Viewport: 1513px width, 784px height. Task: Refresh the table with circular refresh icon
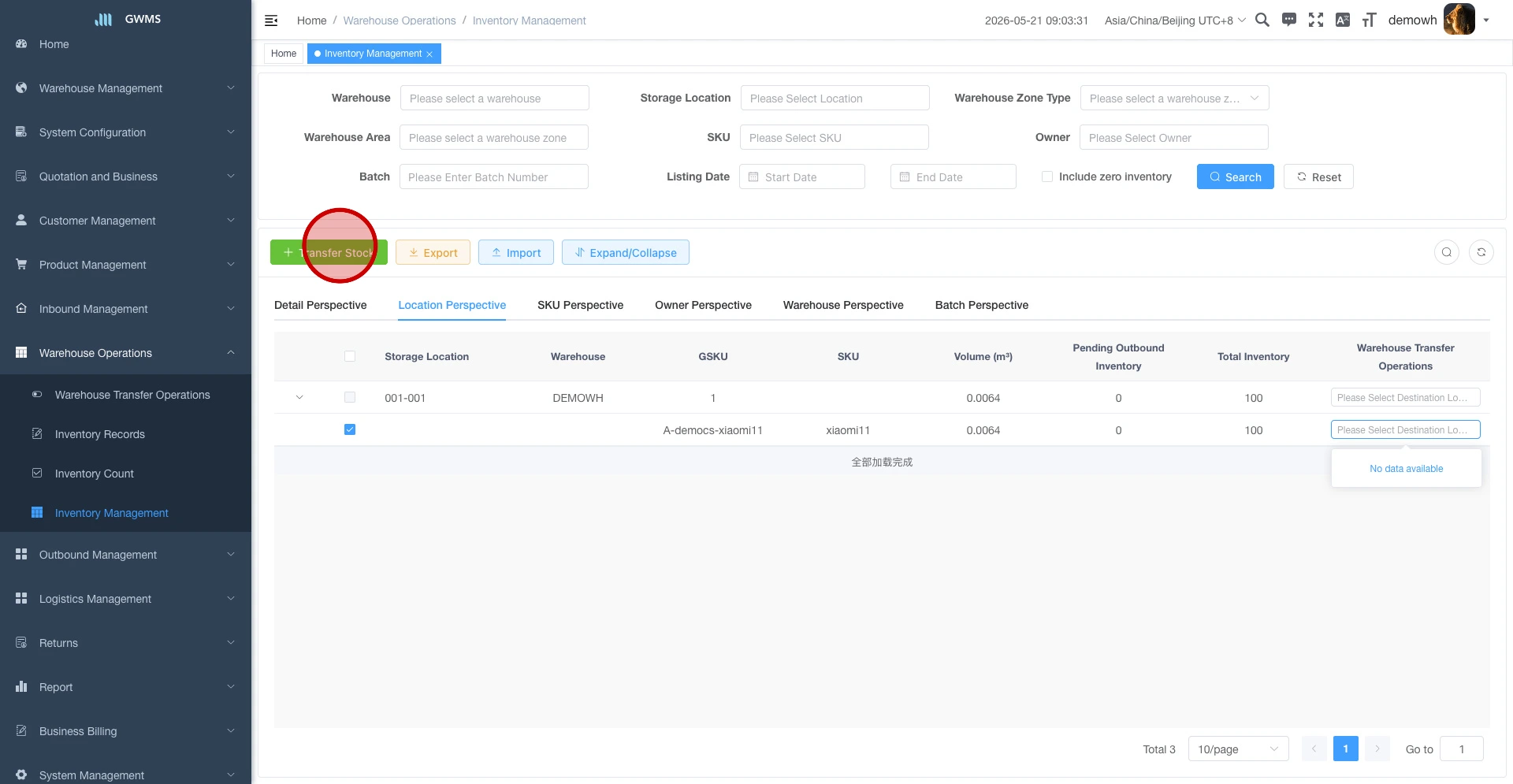(1481, 252)
